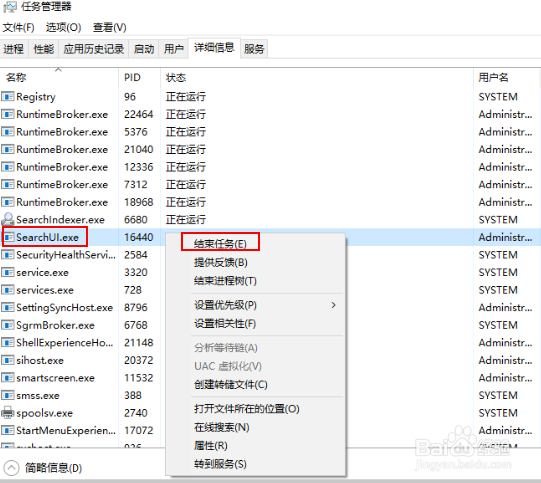The height and width of the screenshot is (483, 541).
Task: Collapse to 简略信息 using the arrow icon
Action: click(11, 468)
